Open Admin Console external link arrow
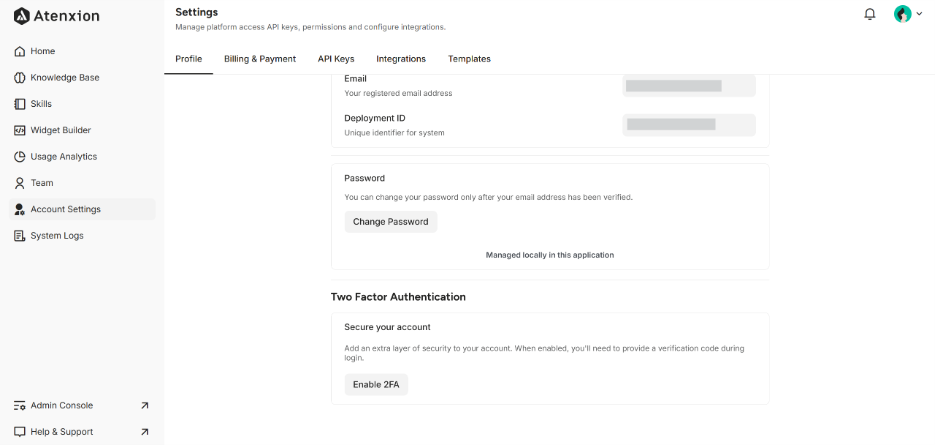The image size is (936, 445). [144, 406]
